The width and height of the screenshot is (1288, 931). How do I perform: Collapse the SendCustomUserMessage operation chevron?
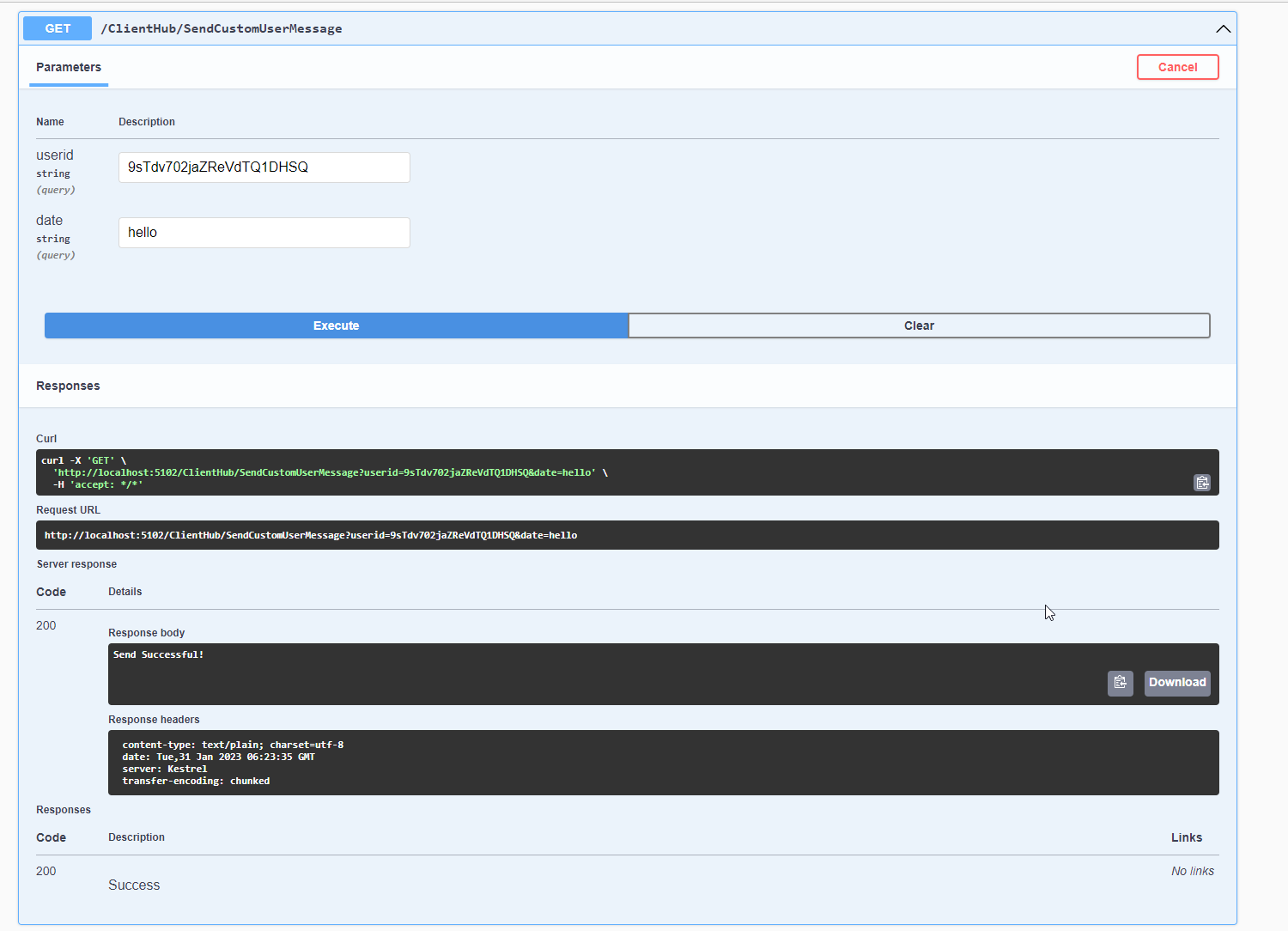click(1223, 28)
